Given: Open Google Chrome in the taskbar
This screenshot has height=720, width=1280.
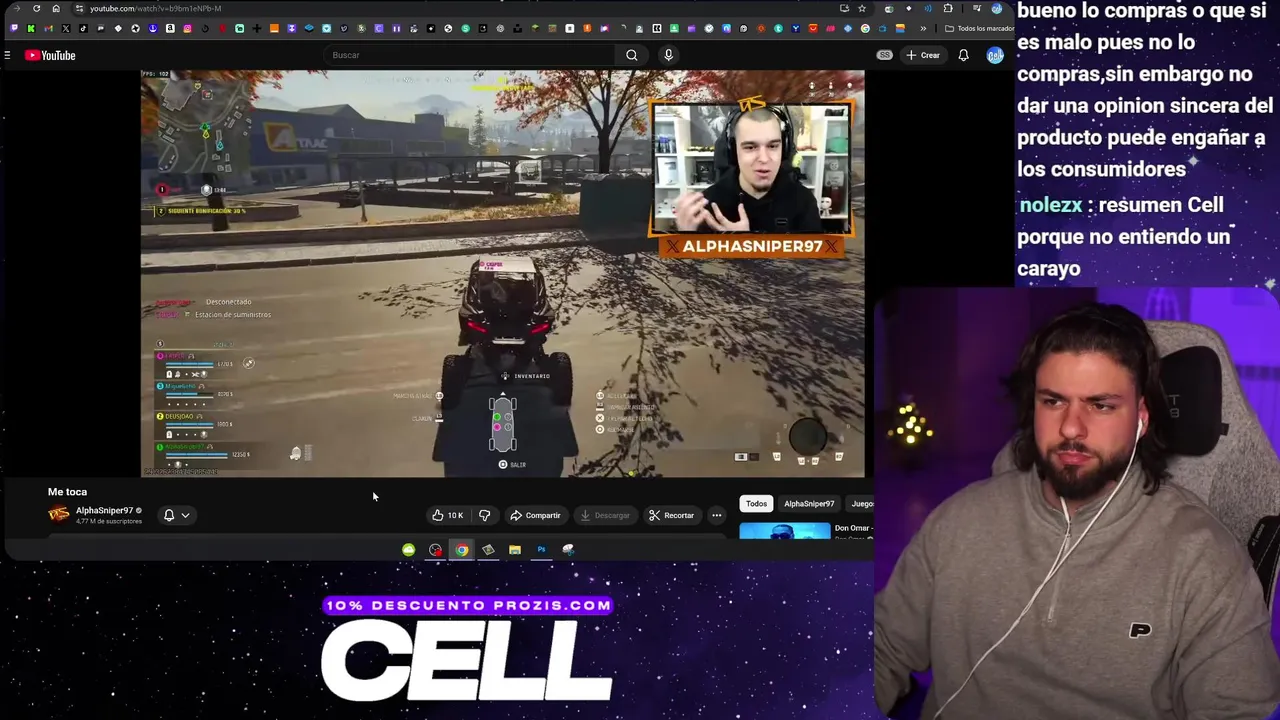Looking at the screenshot, I should click(462, 549).
